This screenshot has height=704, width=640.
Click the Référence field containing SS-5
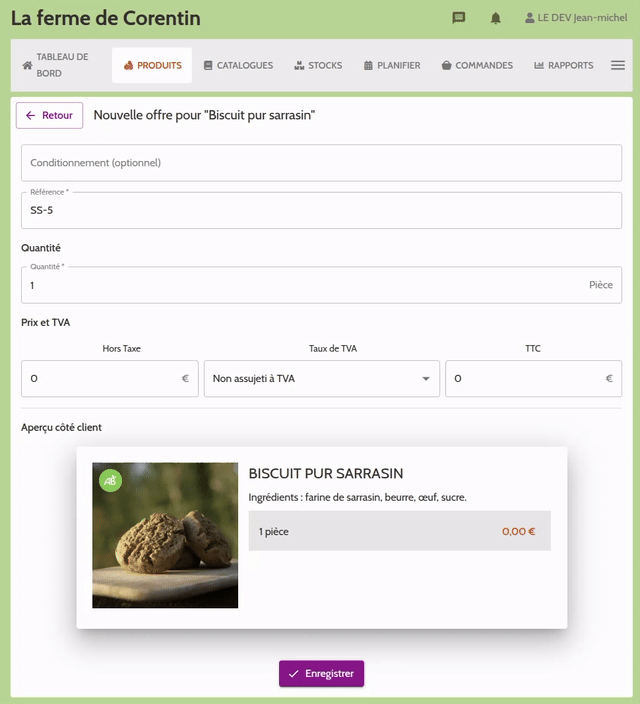[x=321, y=210]
